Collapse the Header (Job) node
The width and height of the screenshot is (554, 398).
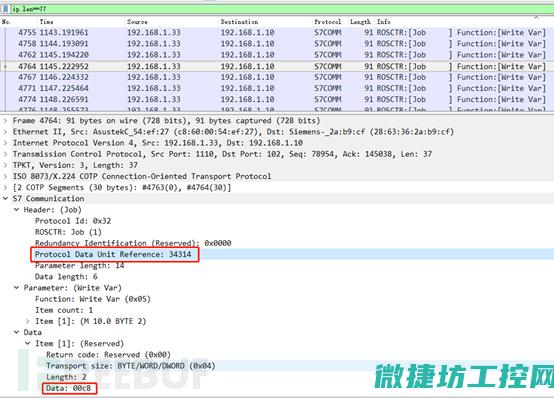(17, 210)
